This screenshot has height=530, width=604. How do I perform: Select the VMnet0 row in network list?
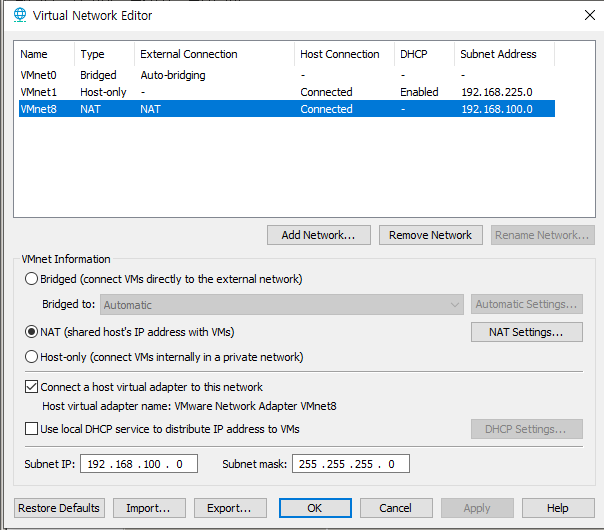click(x=287, y=75)
